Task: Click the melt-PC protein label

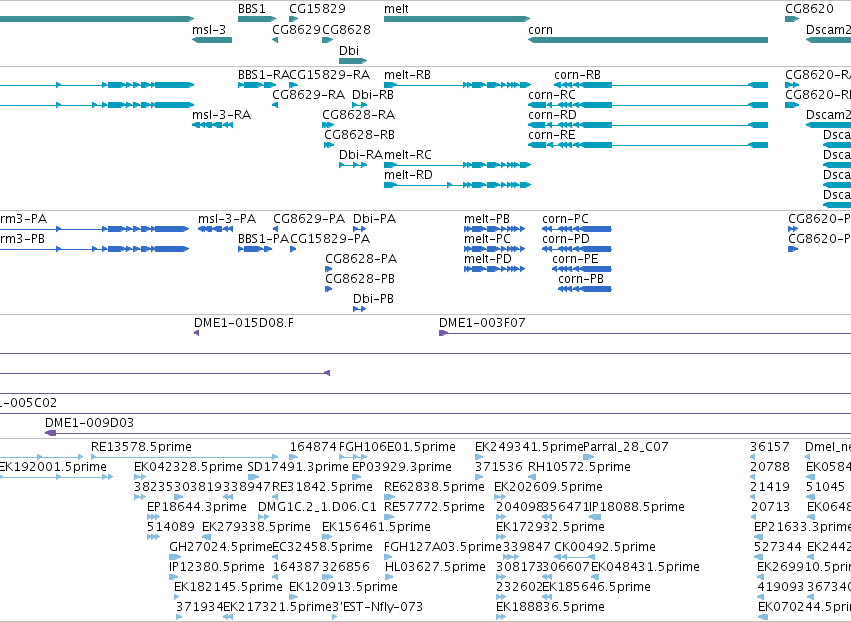Action: click(x=487, y=239)
